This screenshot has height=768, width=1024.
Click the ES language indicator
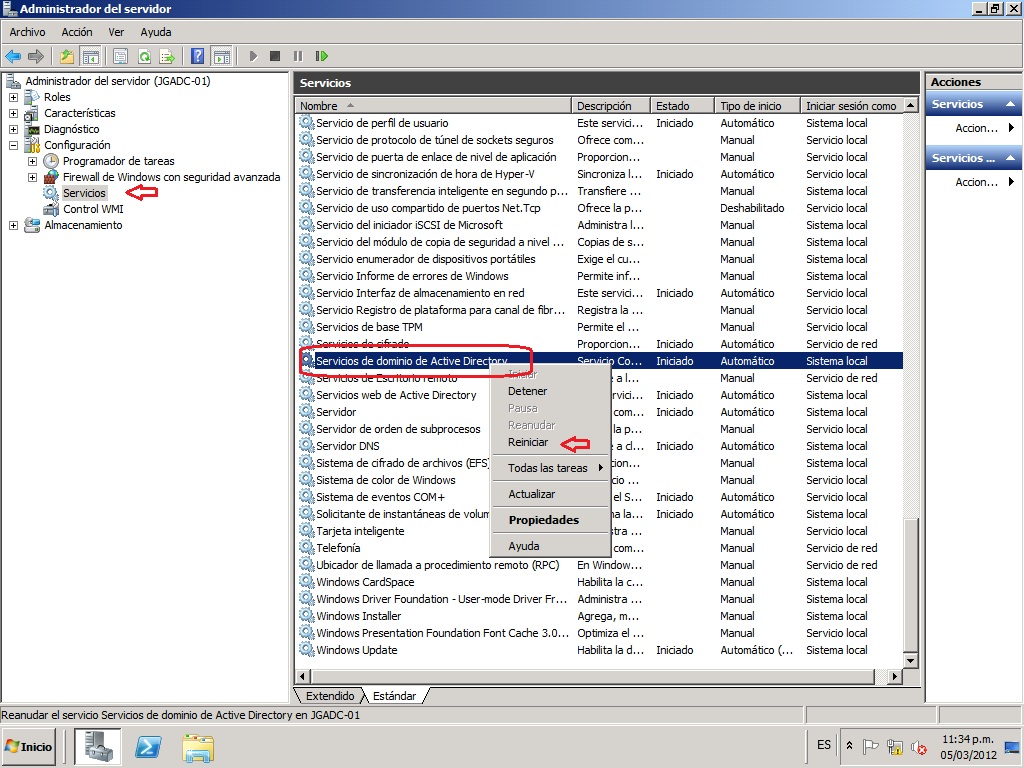(824, 745)
